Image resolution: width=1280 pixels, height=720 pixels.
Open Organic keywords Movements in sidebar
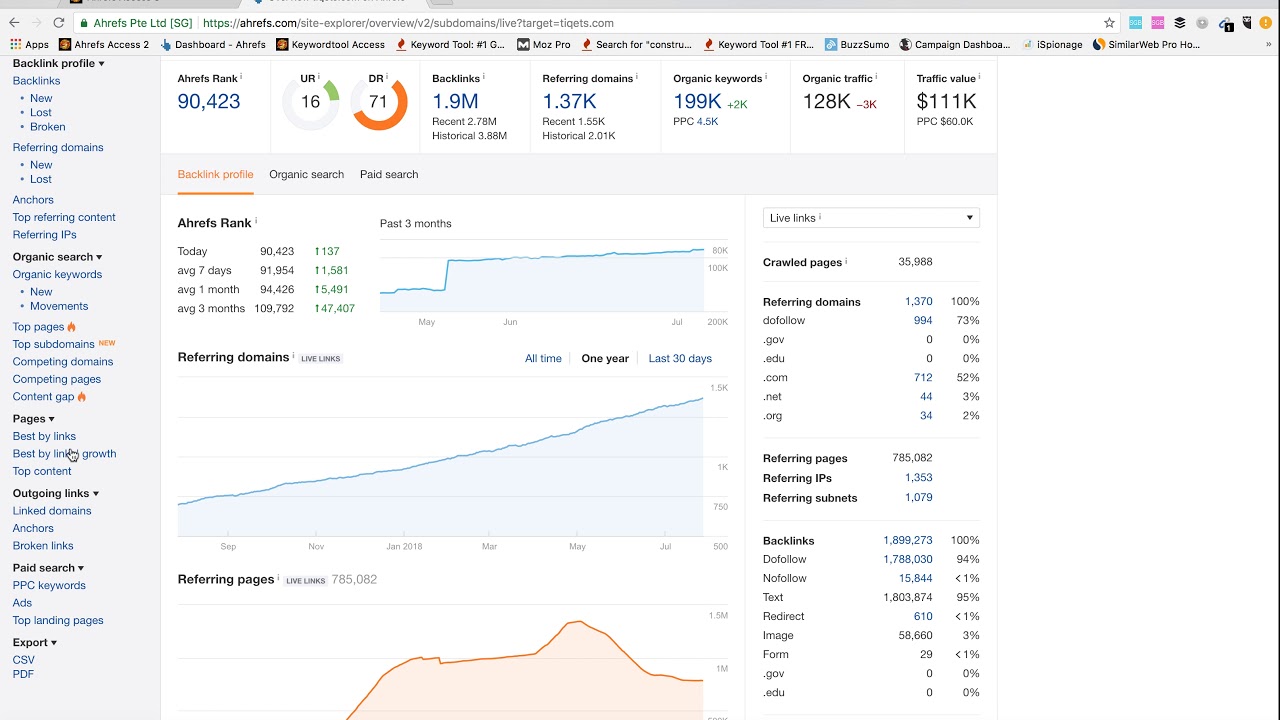point(59,306)
